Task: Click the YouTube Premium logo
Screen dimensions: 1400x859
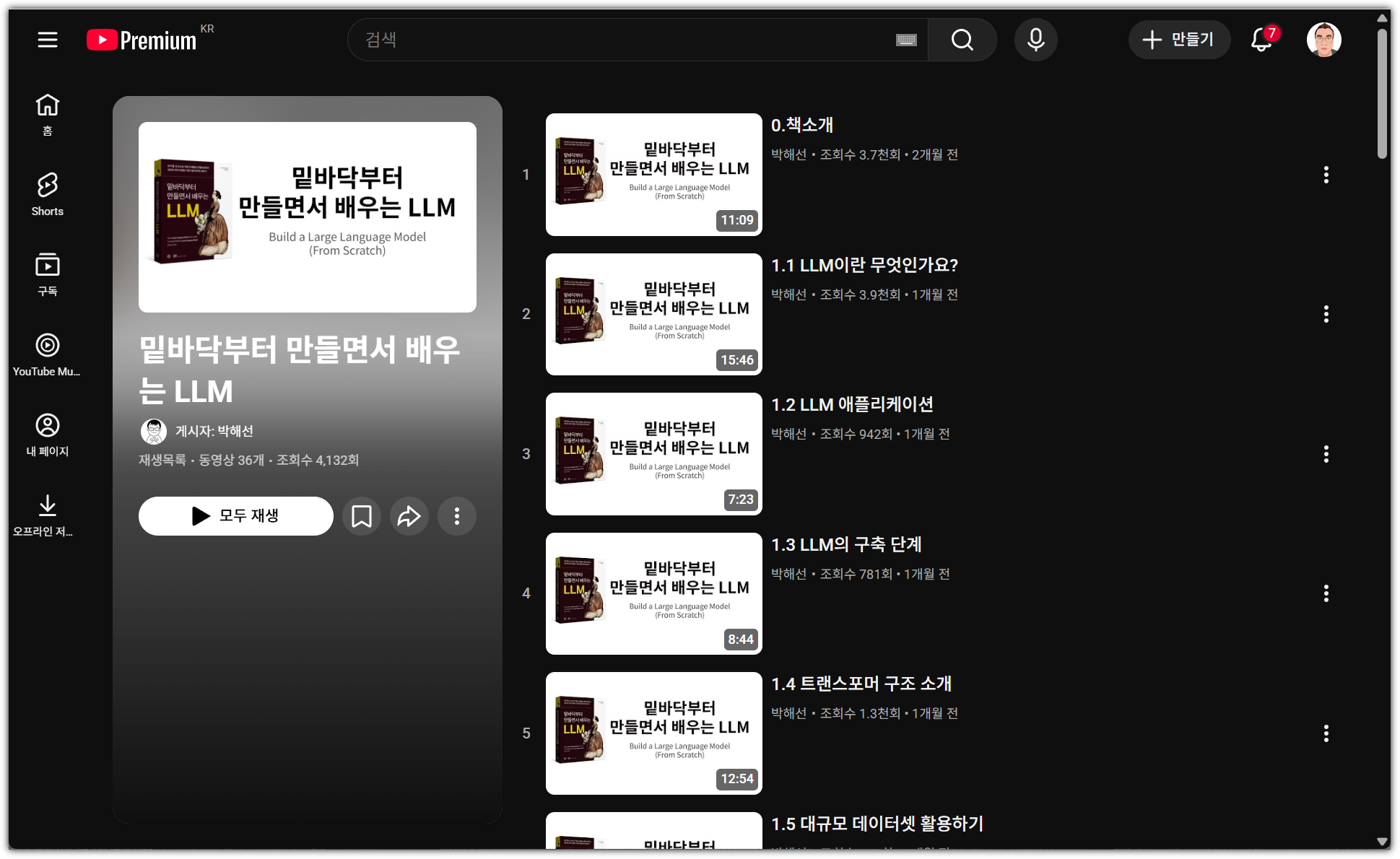Action: 142,40
